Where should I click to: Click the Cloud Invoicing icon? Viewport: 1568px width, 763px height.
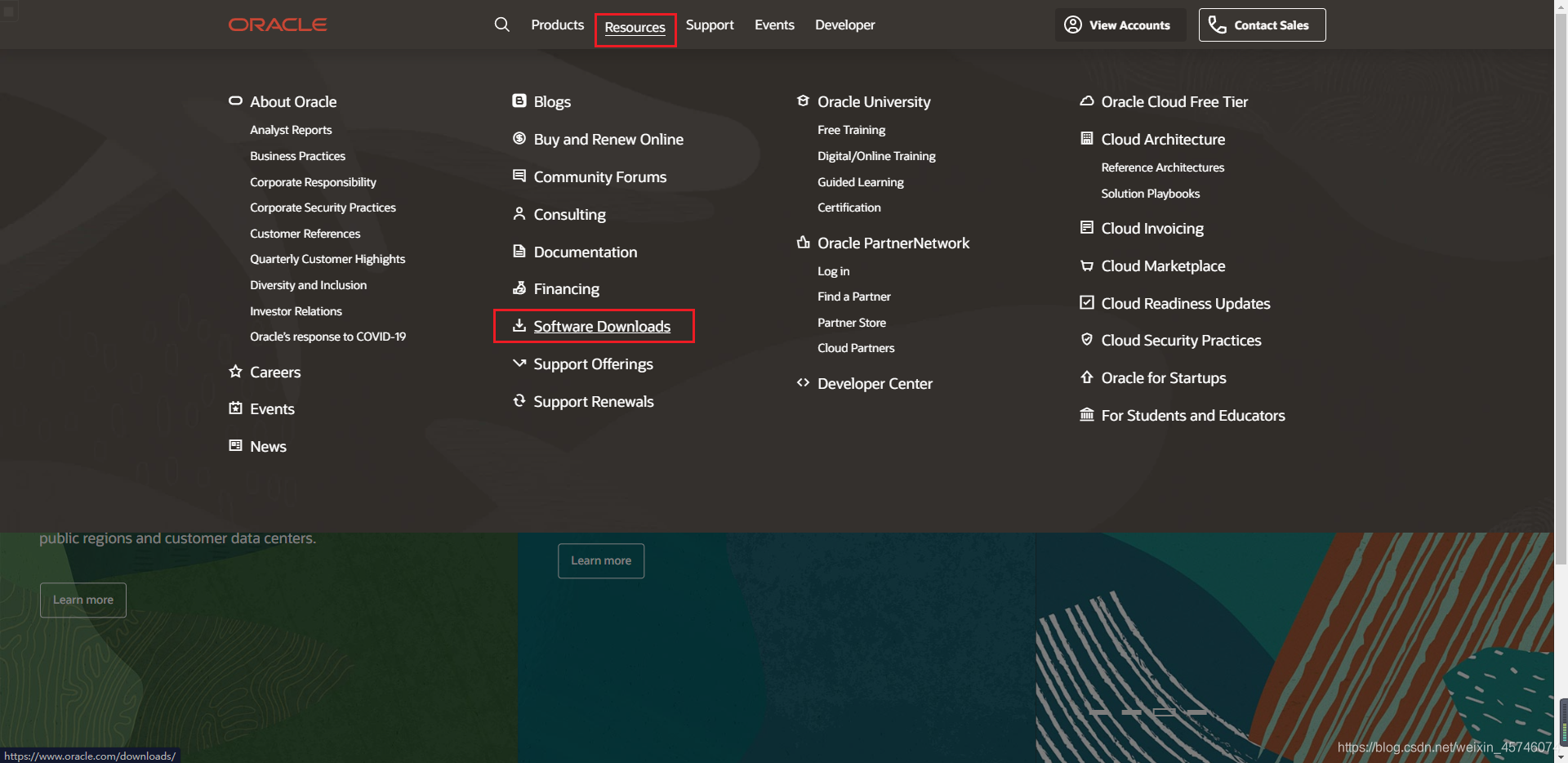click(1087, 227)
